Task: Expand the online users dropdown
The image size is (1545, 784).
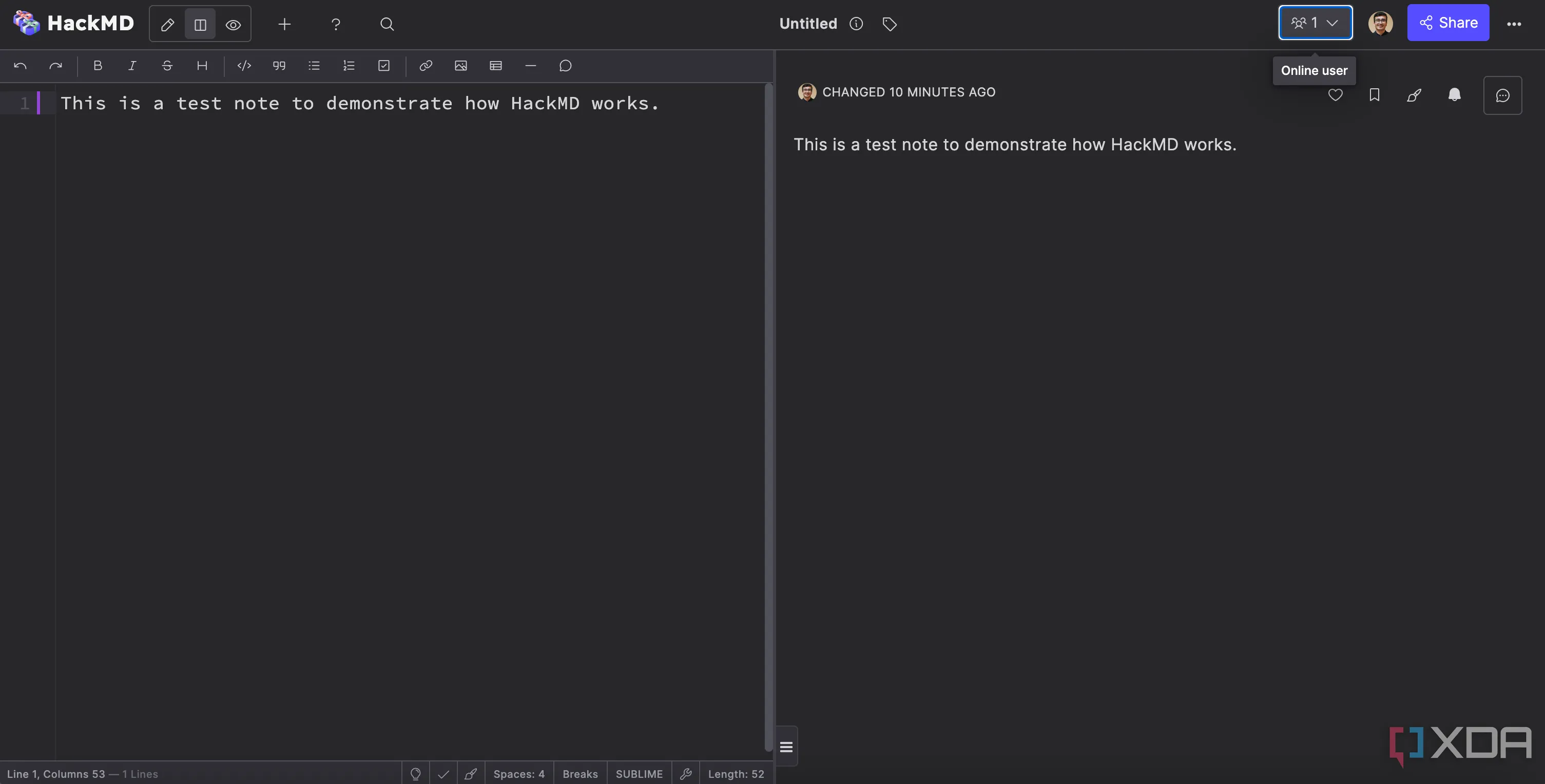Action: (x=1332, y=23)
